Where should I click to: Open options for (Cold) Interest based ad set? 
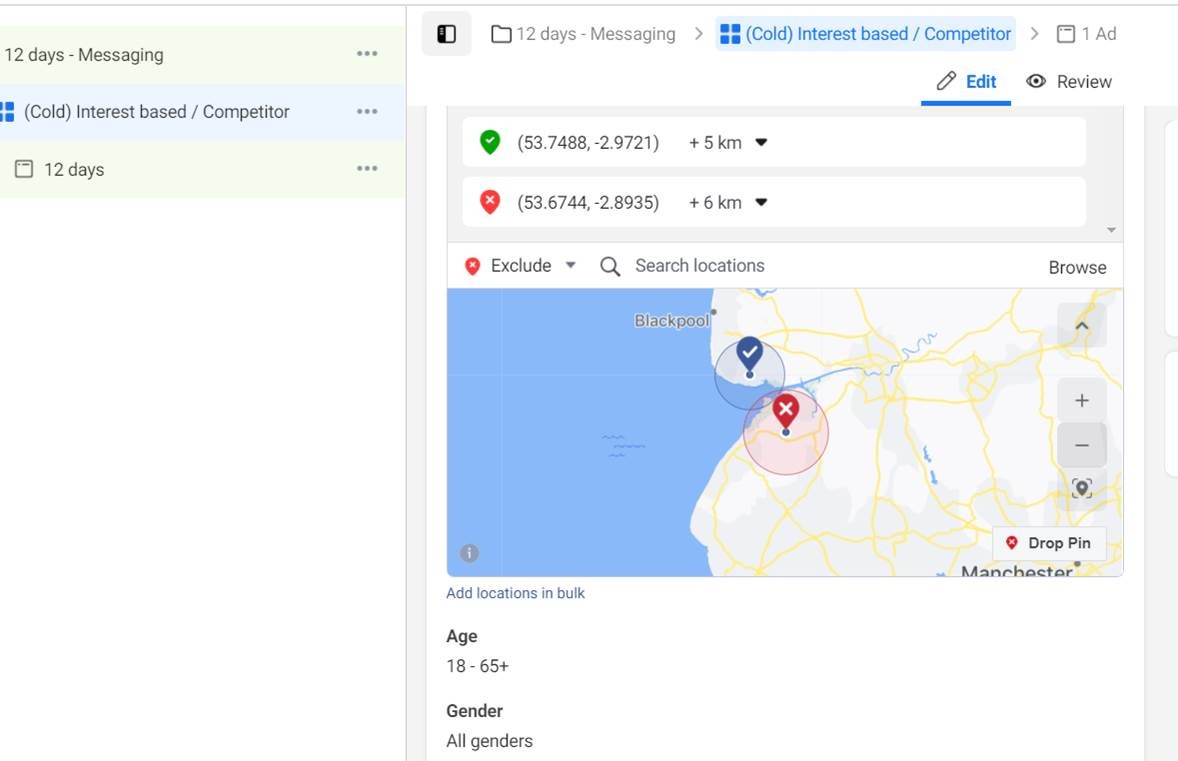(x=367, y=112)
